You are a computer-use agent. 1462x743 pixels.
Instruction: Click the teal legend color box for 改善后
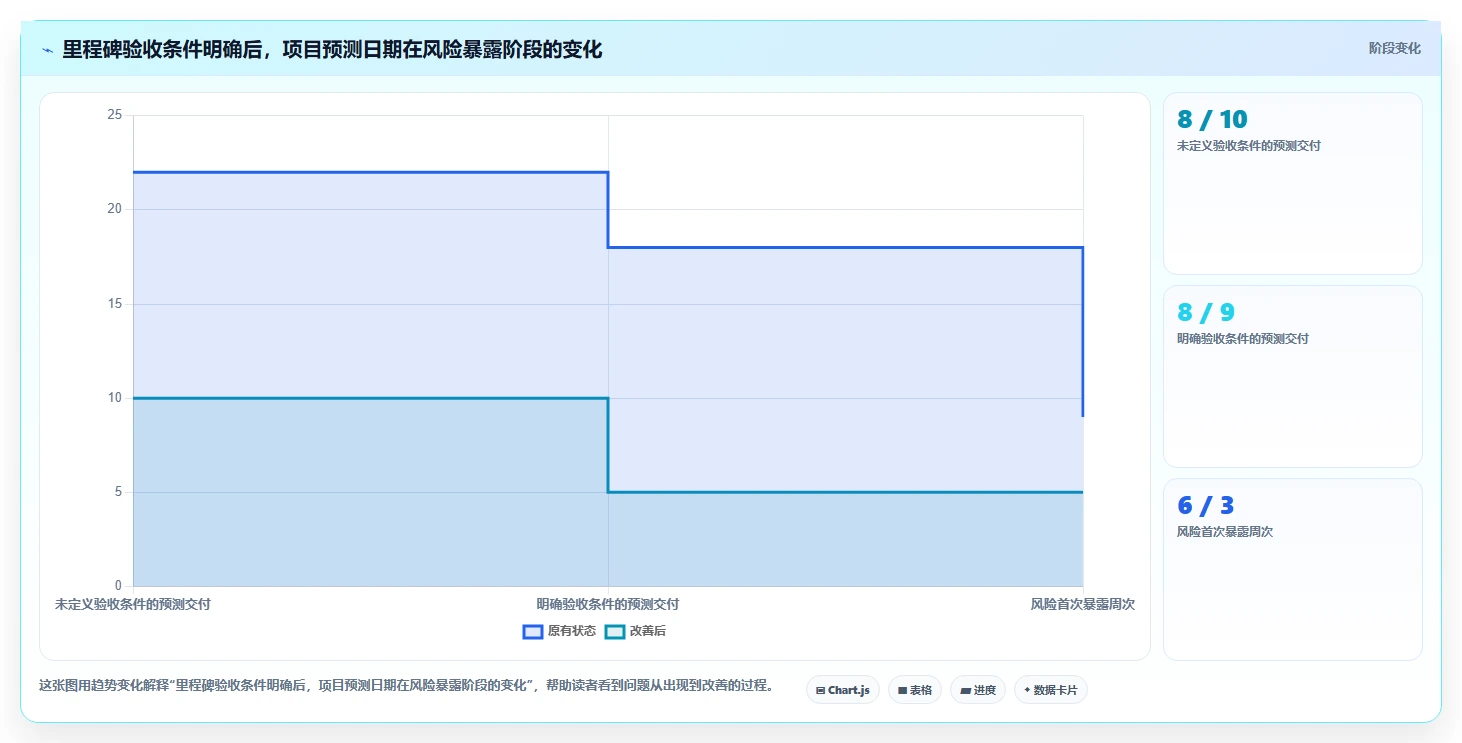[615, 631]
